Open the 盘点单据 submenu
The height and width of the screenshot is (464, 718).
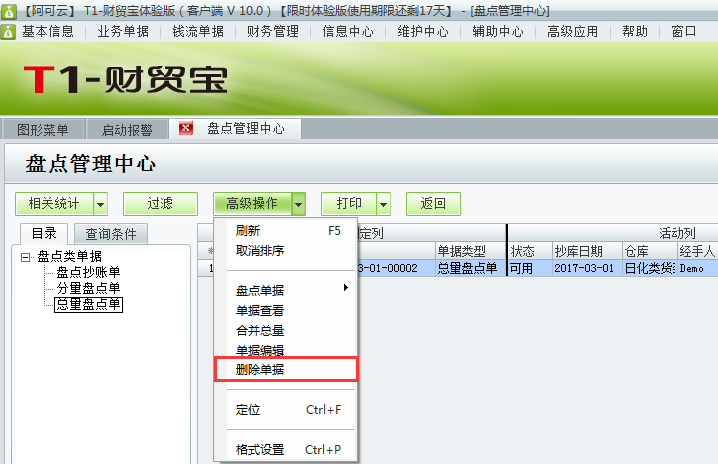[286, 290]
